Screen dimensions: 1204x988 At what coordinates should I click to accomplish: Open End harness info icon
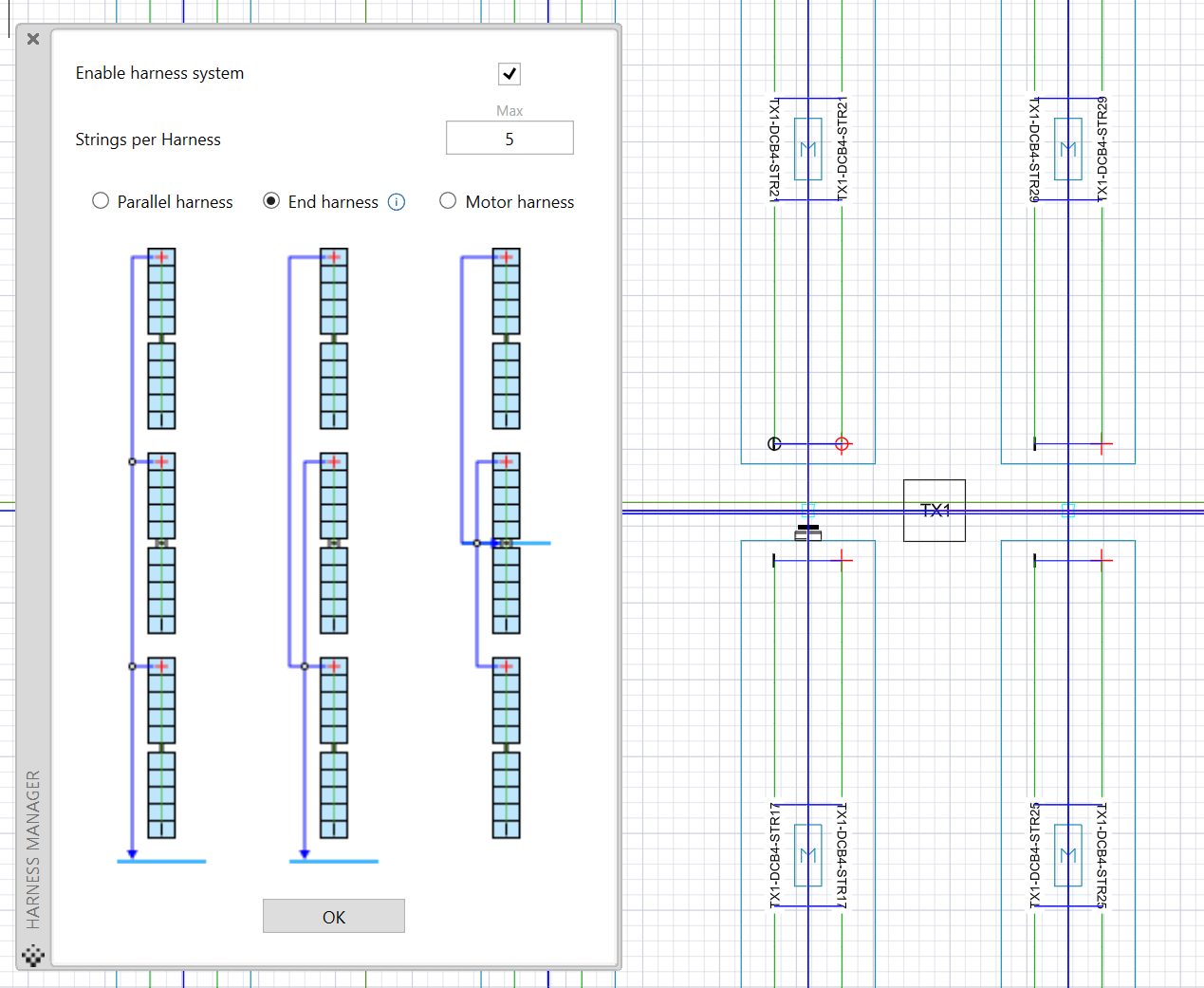(397, 202)
